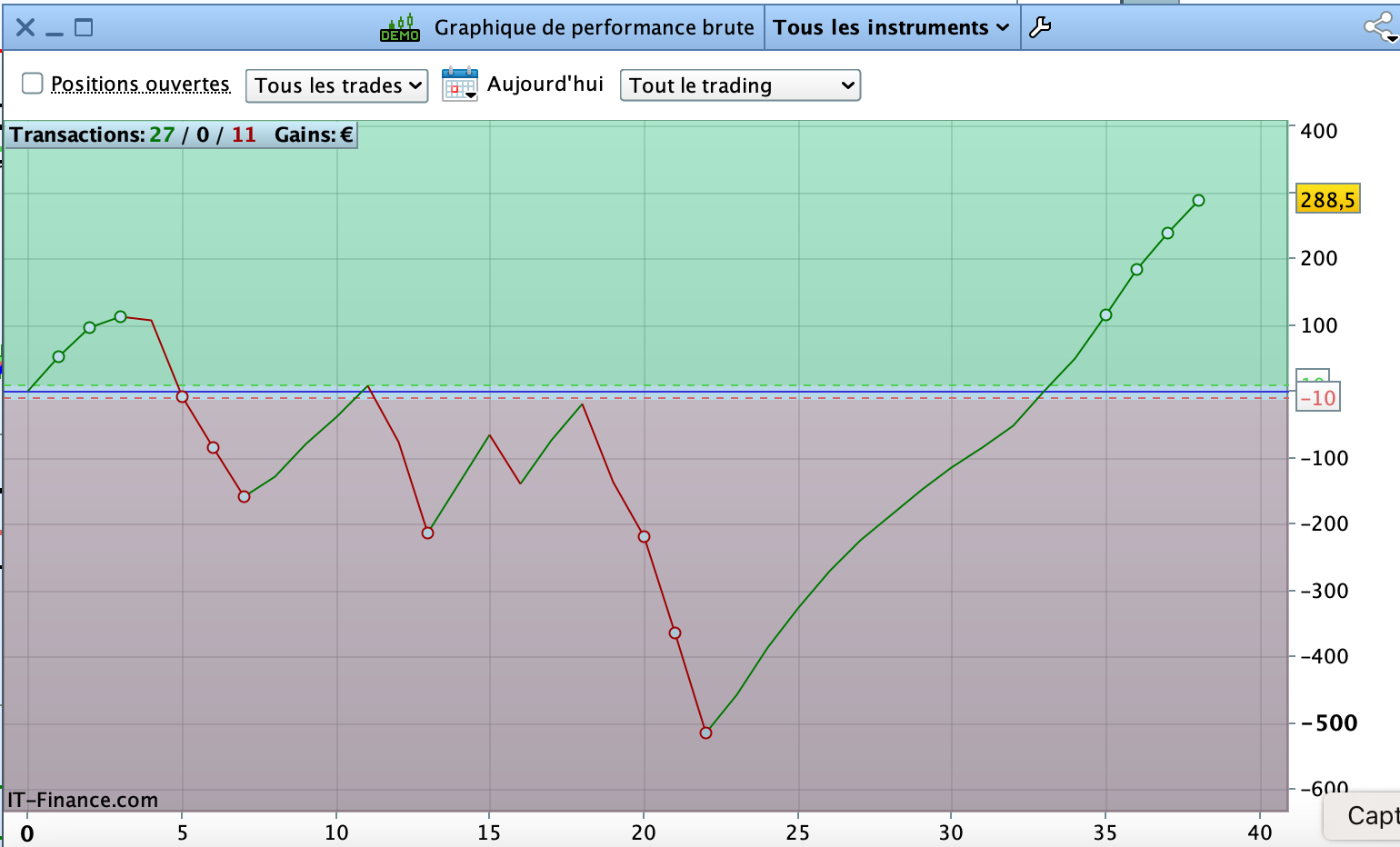Expand the Tous les instruments selector
Screen dimensions: 1400x847
pos(892,27)
